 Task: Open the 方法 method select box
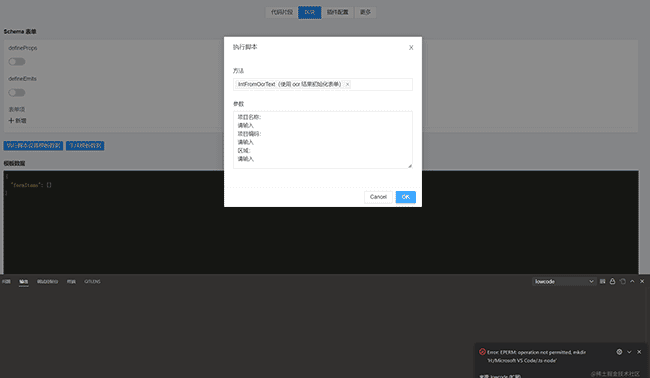(x=323, y=84)
